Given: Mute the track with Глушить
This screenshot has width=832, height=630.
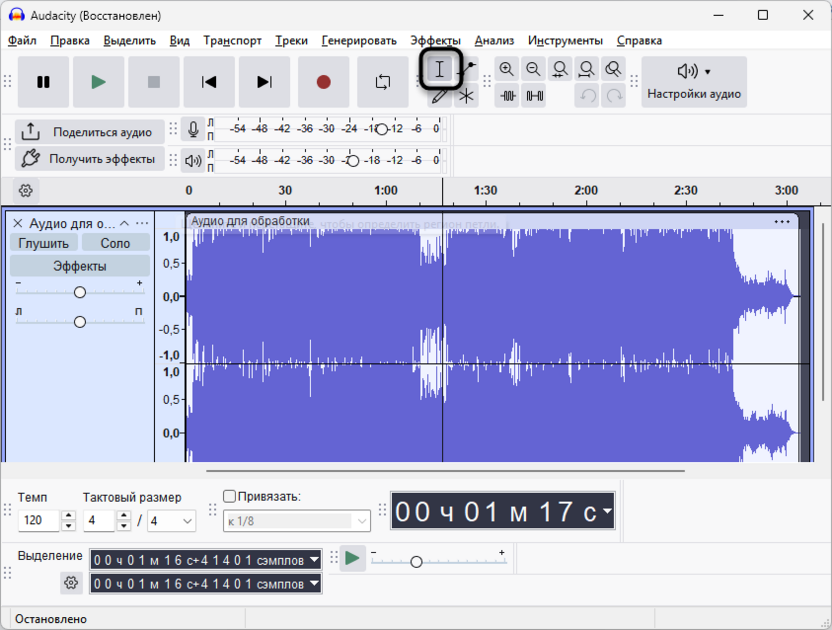Looking at the screenshot, I should click(x=44, y=243).
